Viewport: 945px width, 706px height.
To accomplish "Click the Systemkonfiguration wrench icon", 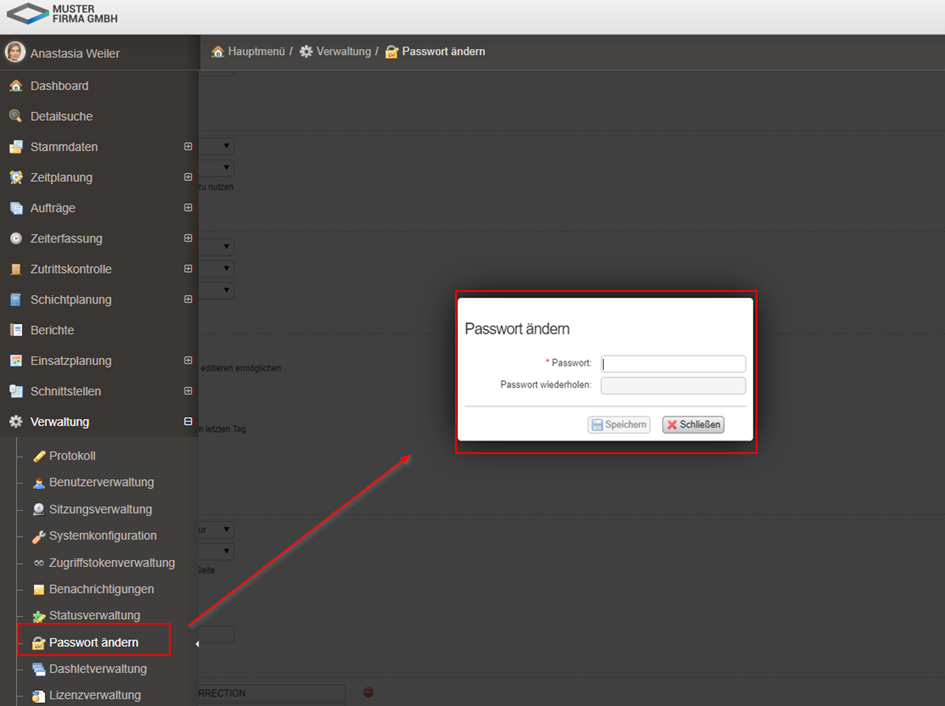I will pos(39,536).
